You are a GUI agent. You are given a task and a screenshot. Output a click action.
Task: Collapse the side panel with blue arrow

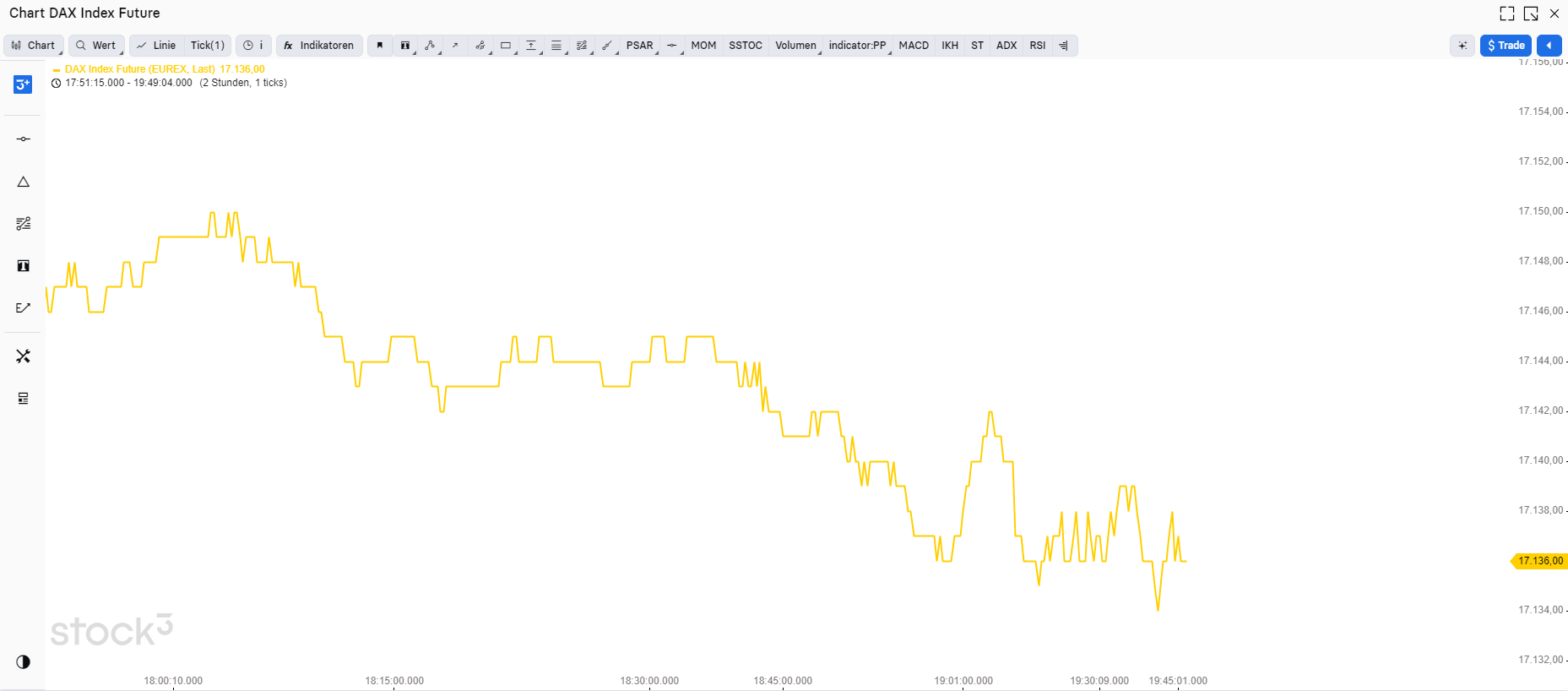click(x=1549, y=46)
